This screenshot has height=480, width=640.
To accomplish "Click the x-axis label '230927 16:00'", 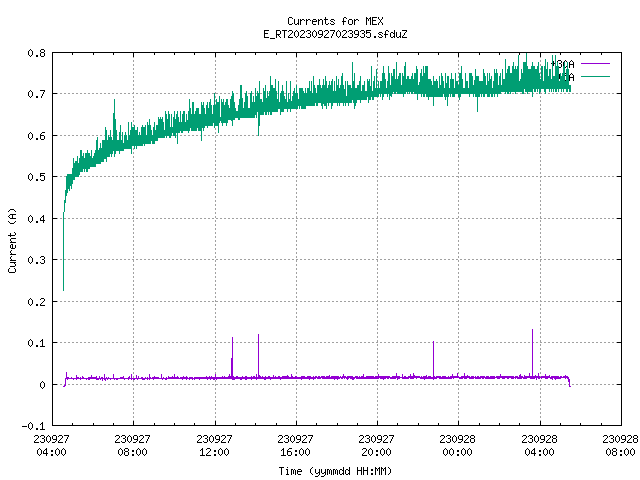I will tap(295, 446).
